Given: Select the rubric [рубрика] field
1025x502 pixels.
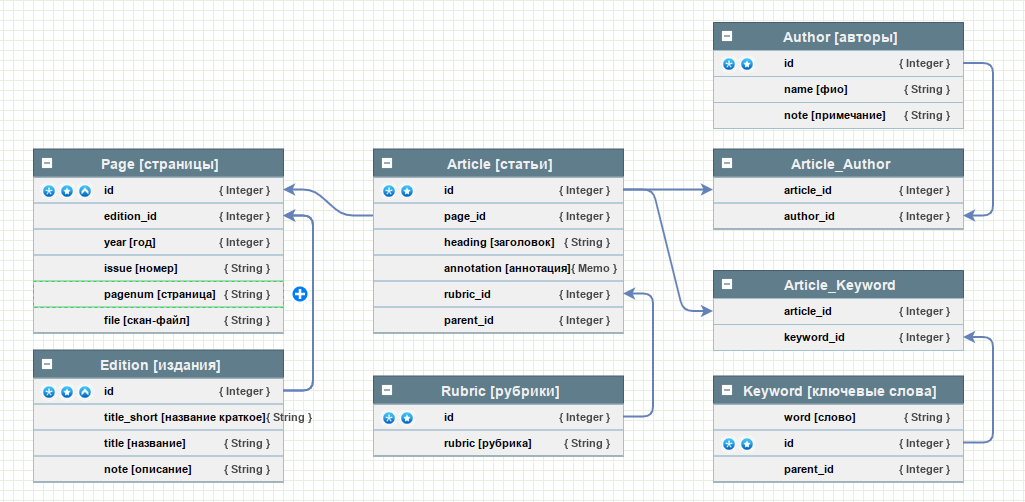Looking at the screenshot, I should (x=498, y=443).
